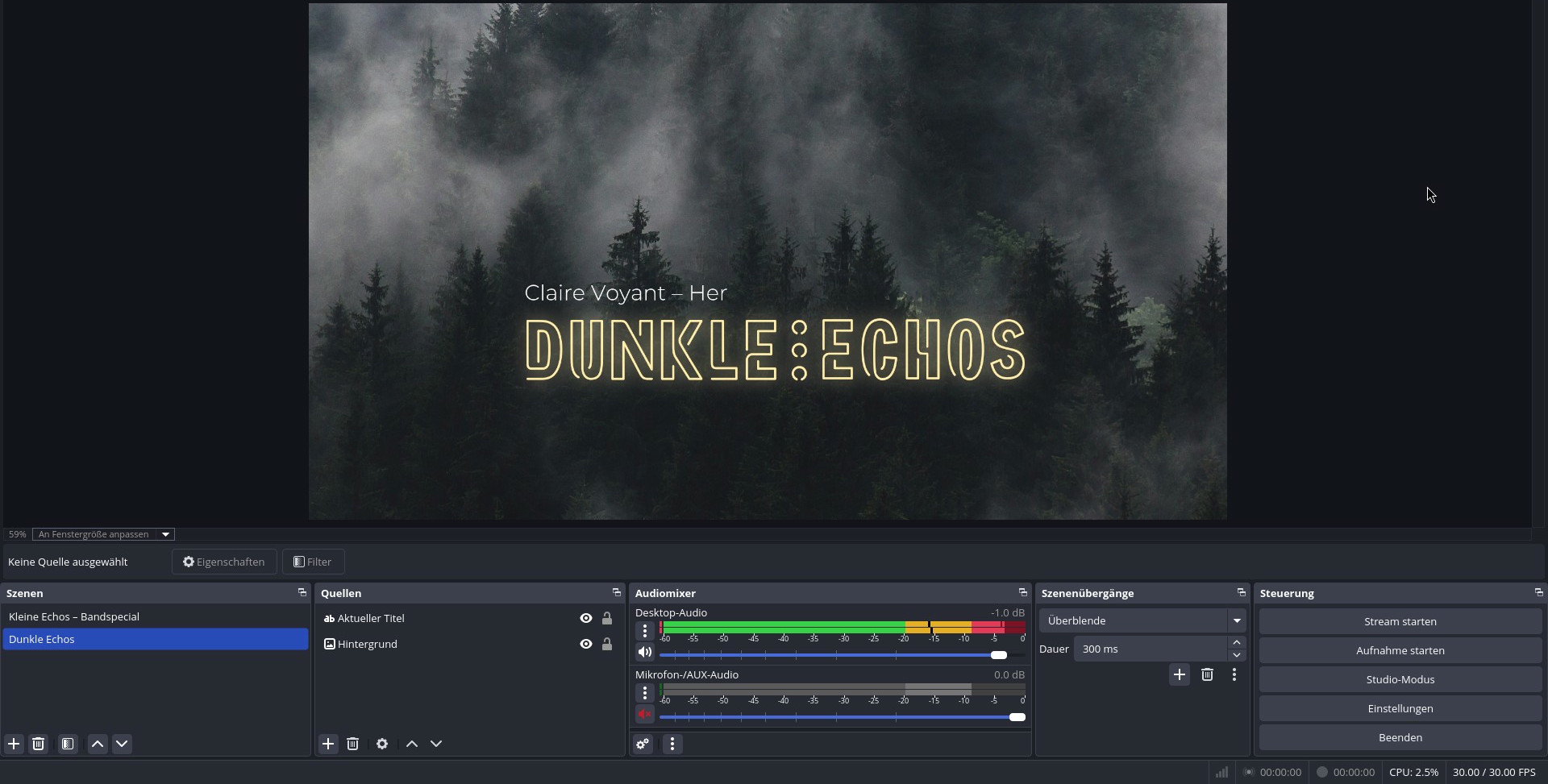Delete scene transition with trash icon

pyautogui.click(x=1207, y=674)
